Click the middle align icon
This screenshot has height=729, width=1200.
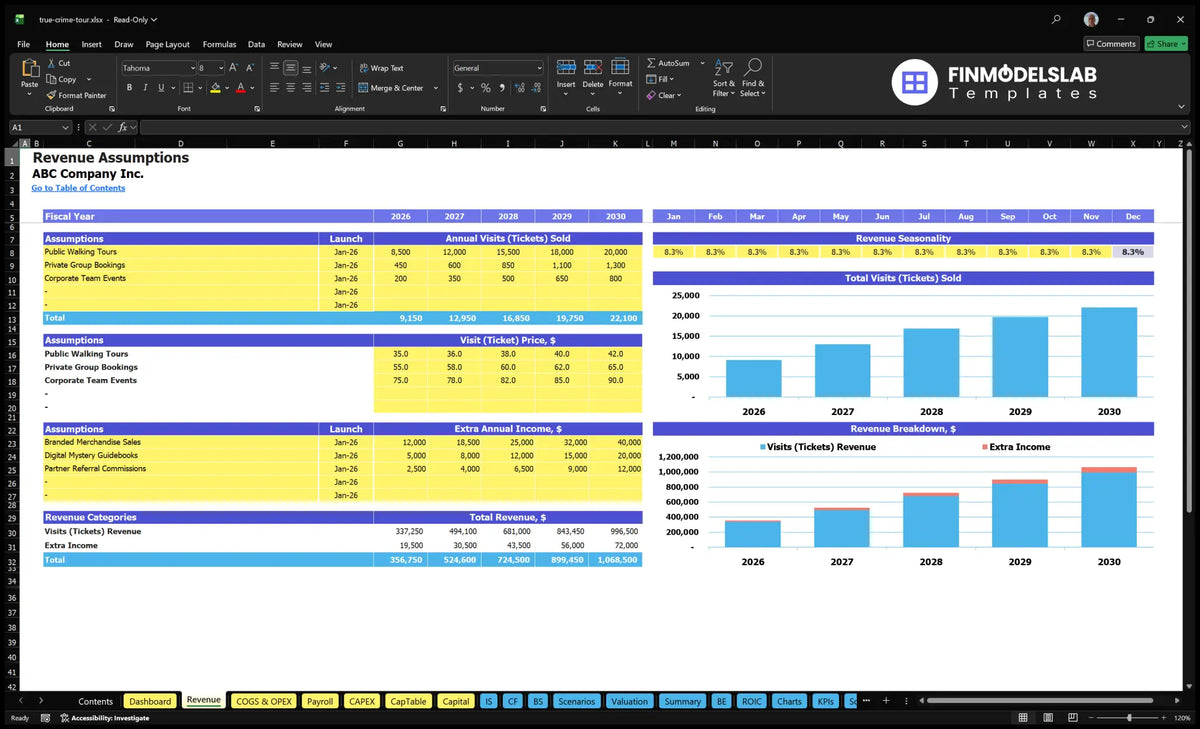click(290, 68)
